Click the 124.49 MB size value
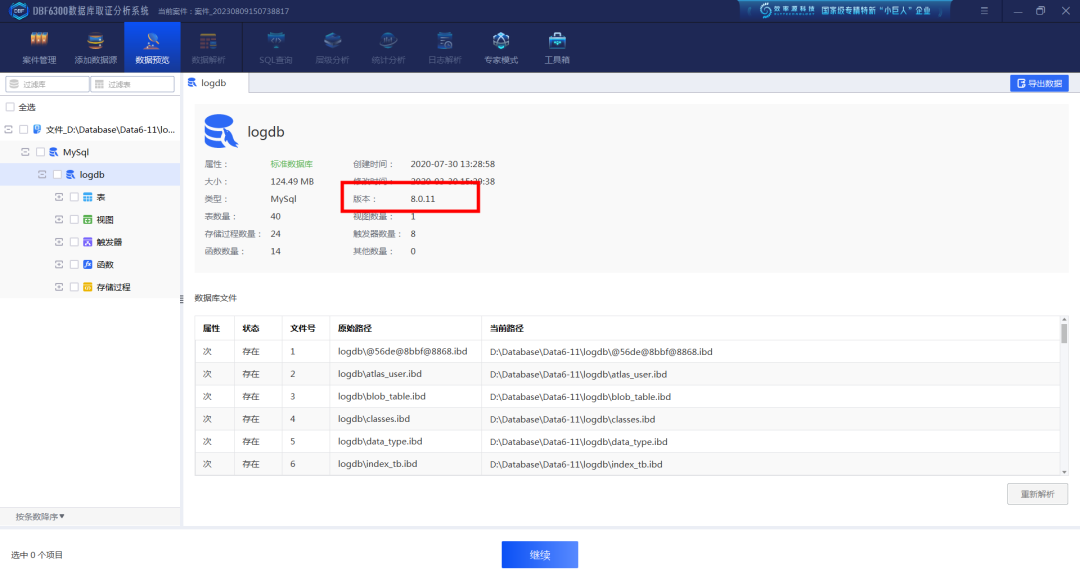This screenshot has height=580, width=1080. (x=292, y=181)
